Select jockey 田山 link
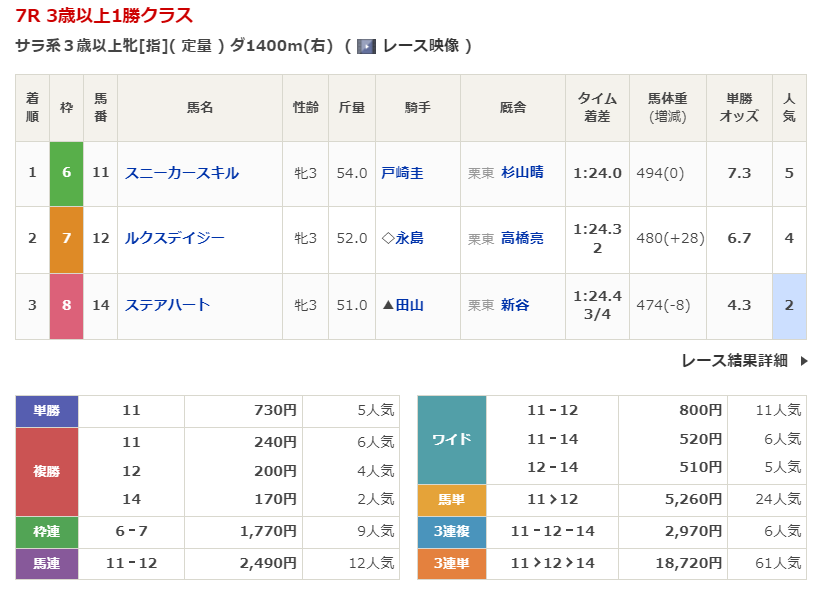Viewport: 823px width, 591px height. pos(409,305)
